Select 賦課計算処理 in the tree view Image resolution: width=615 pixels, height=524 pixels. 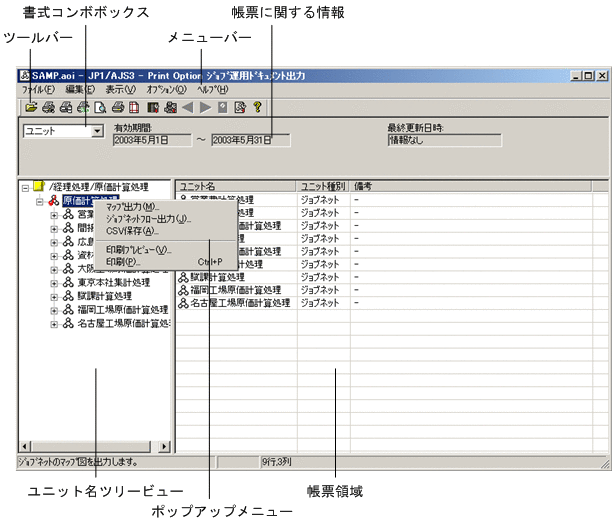click(x=104, y=296)
